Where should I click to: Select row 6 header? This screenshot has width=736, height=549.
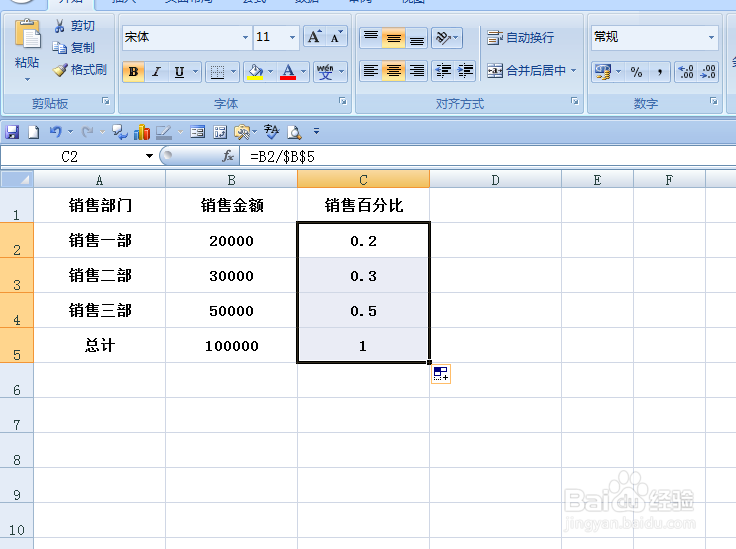coord(16,381)
